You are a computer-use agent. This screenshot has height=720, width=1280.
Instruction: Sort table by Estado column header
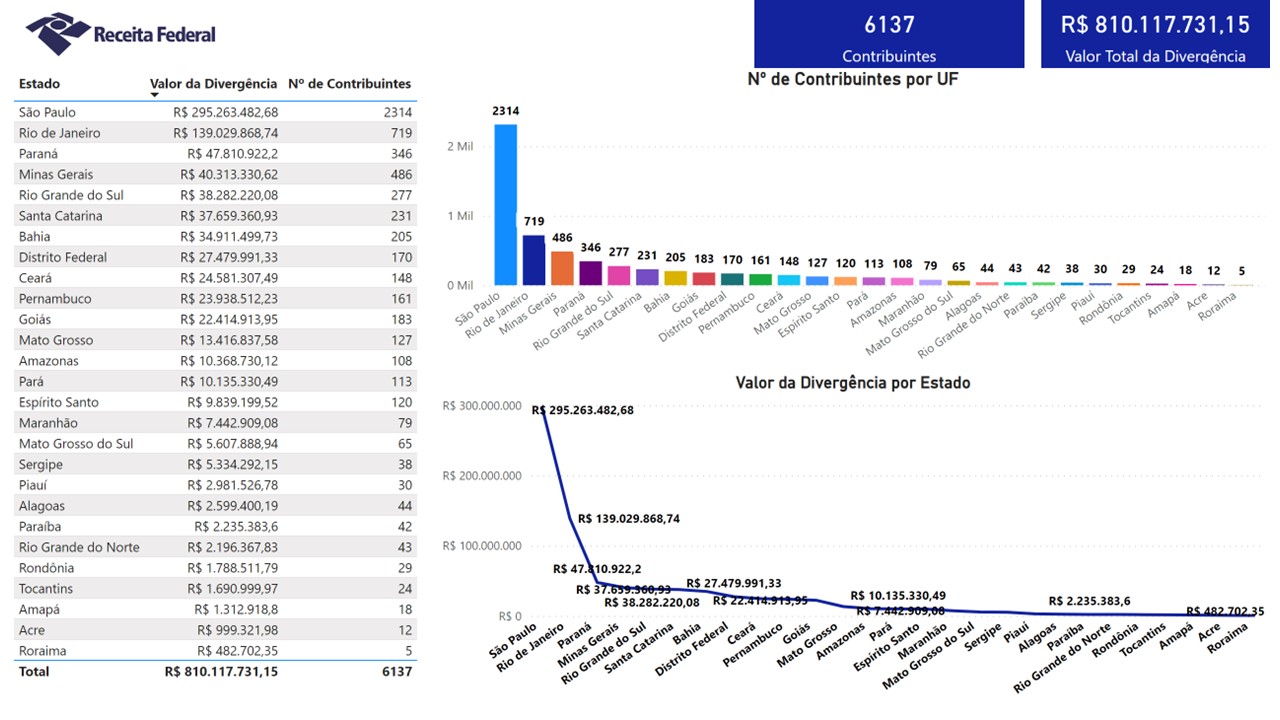pos(39,84)
